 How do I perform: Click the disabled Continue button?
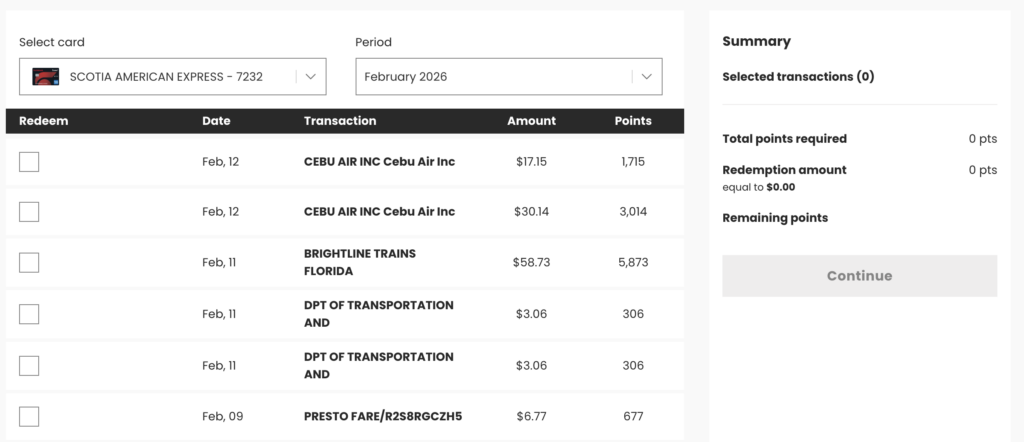(859, 276)
